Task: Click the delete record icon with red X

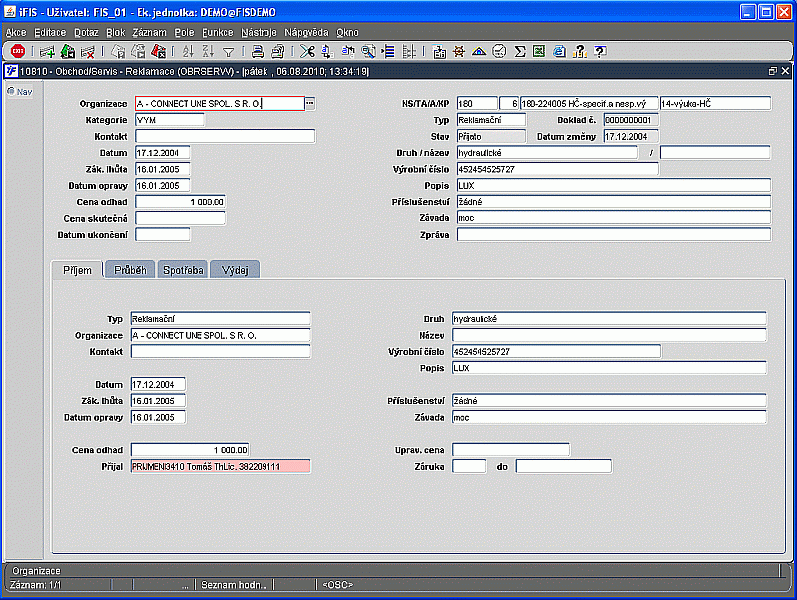Action: [88, 51]
